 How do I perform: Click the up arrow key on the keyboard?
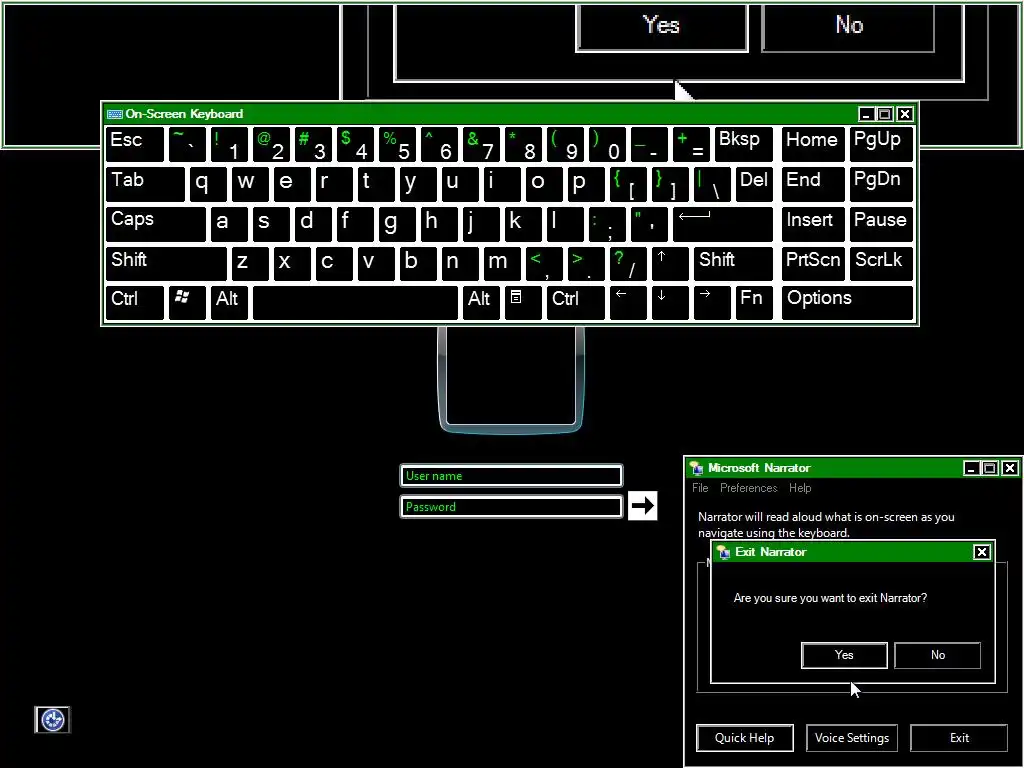670,263
